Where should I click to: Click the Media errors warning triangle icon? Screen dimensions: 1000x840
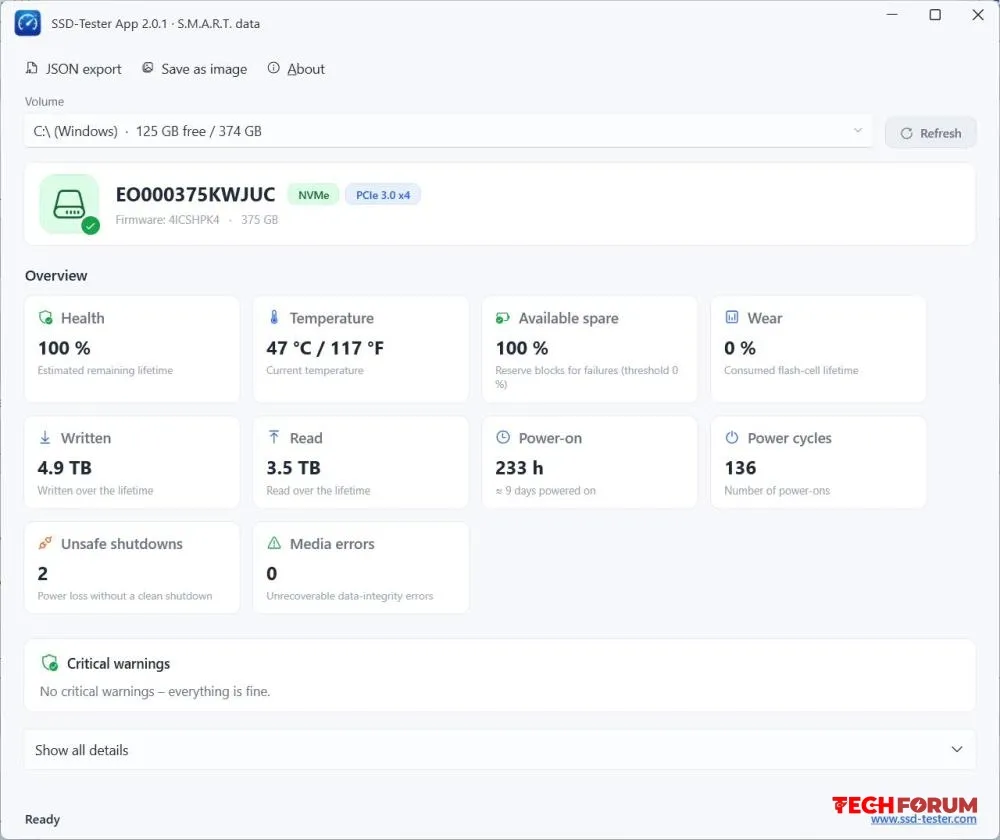tap(274, 543)
